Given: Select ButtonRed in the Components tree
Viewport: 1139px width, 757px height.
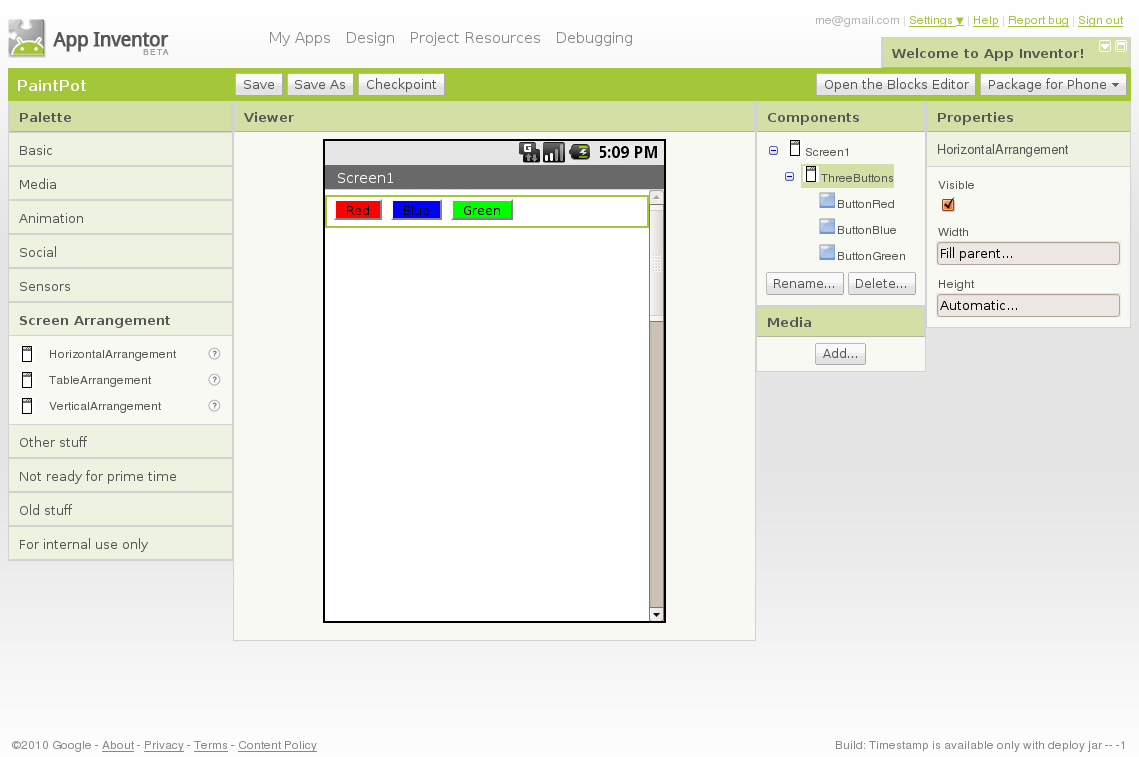Looking at the screenshot, I should pyautogui.click(x=865, y=204).
